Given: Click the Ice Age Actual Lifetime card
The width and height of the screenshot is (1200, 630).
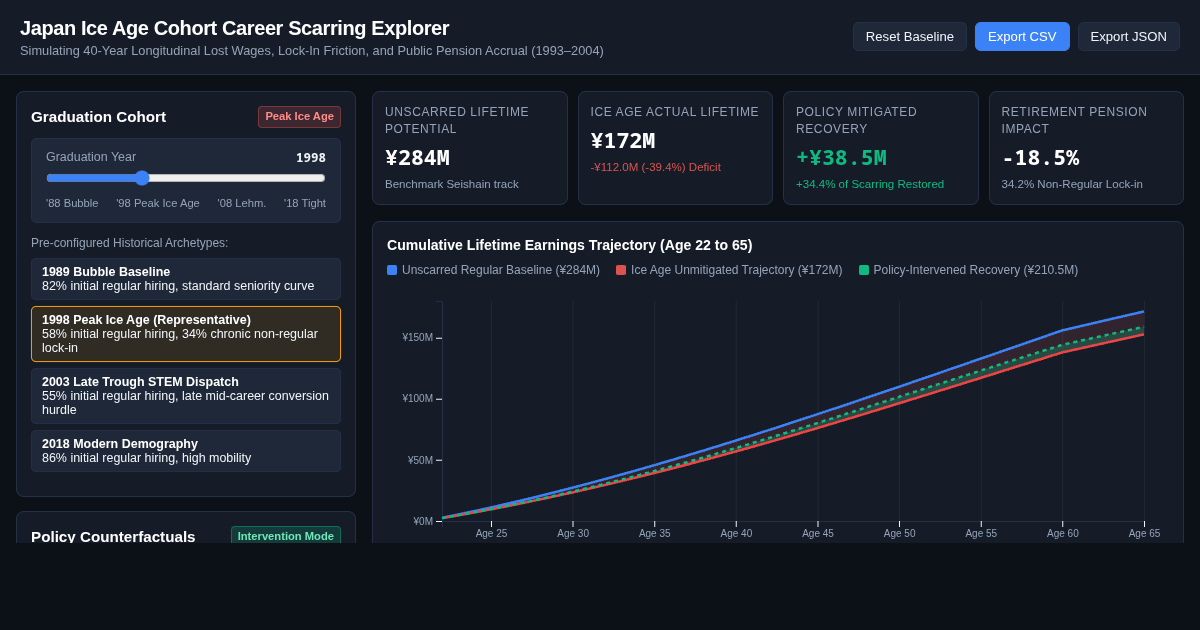Looking at the screenshot, I should (676, 148).
